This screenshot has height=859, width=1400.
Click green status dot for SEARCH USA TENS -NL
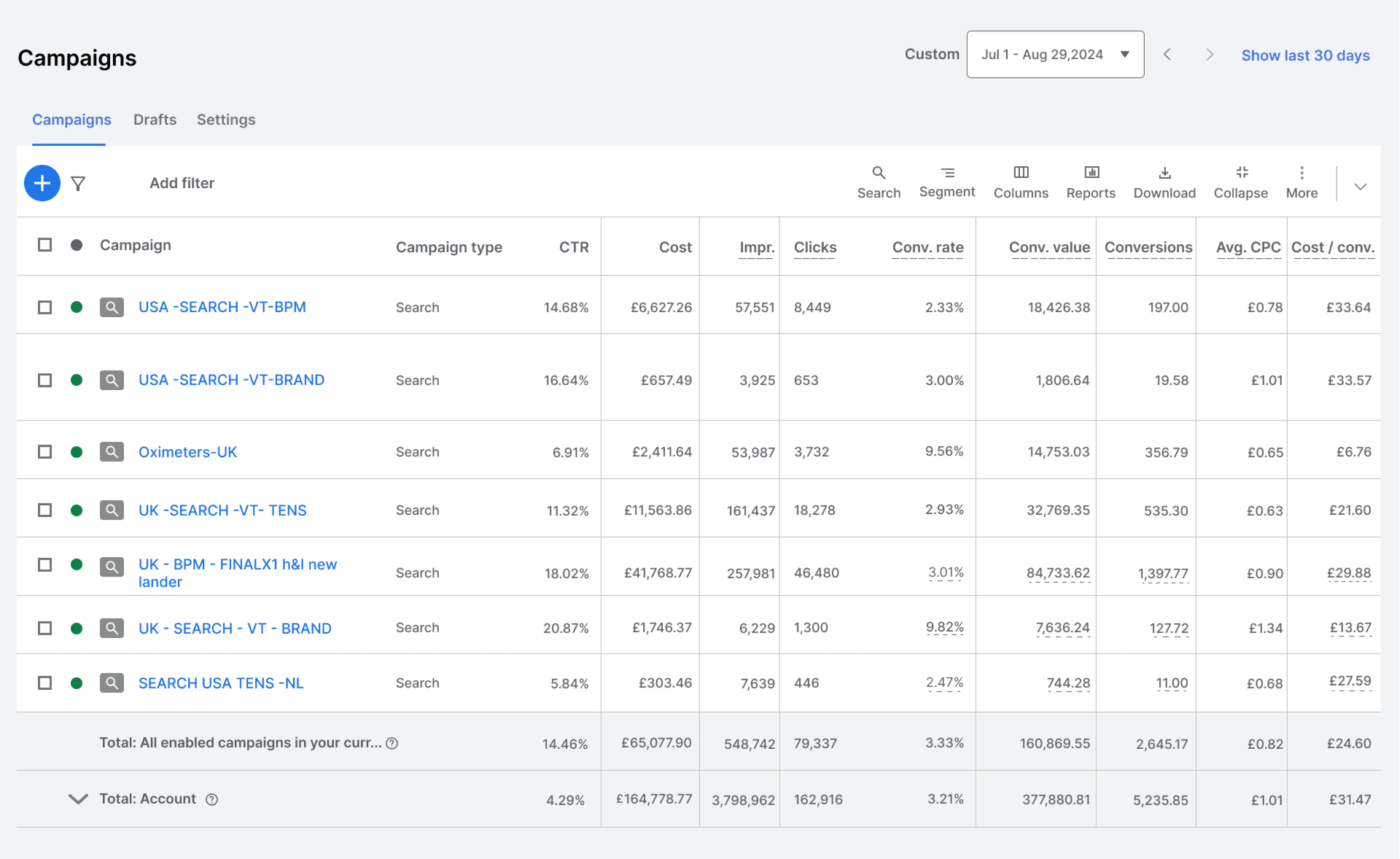[77, 683]
